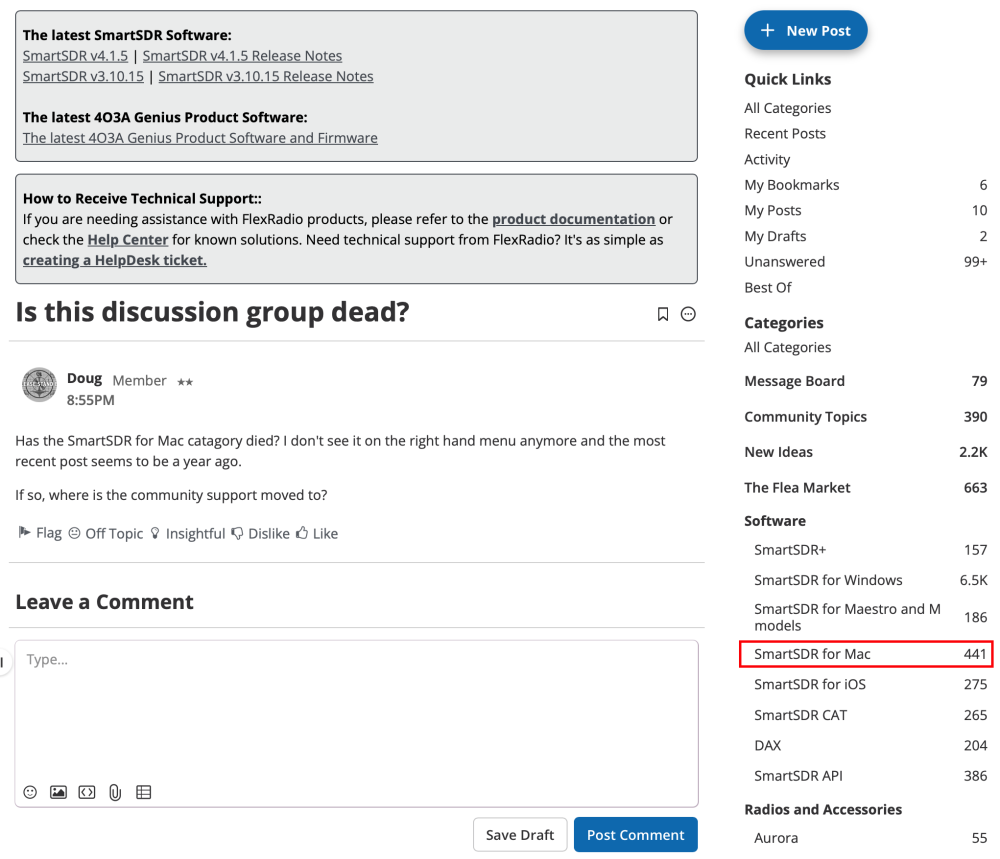Save the comment as a draft
1000x859 pixels.
point(520,835)
